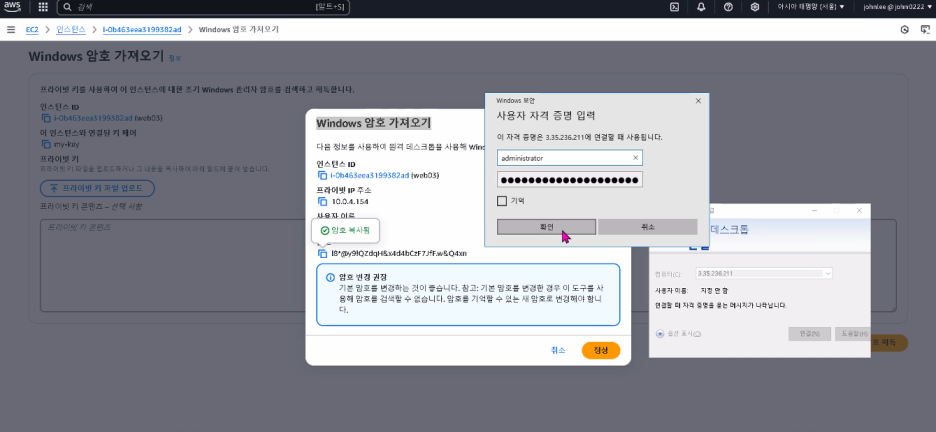Select the my-key key pair text
Screen dimensions: 936x432
(x=66, y=144)
